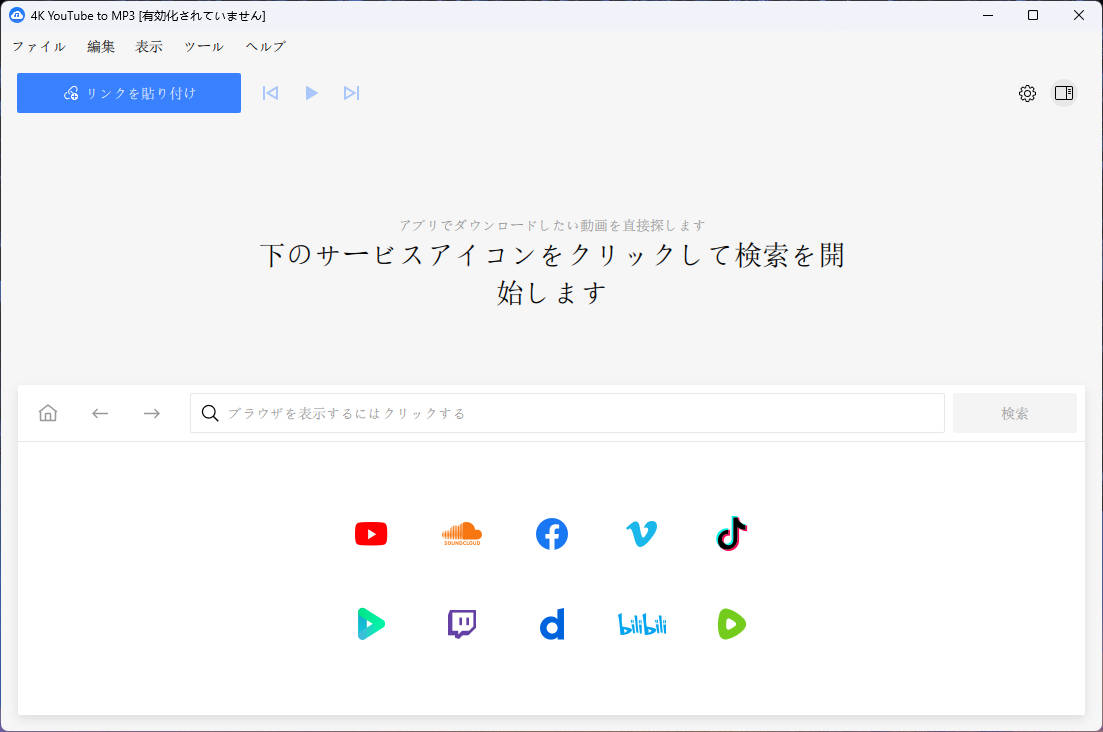Open the ツール menu
Screen dimensions: 1103x732
click(202, 46)
